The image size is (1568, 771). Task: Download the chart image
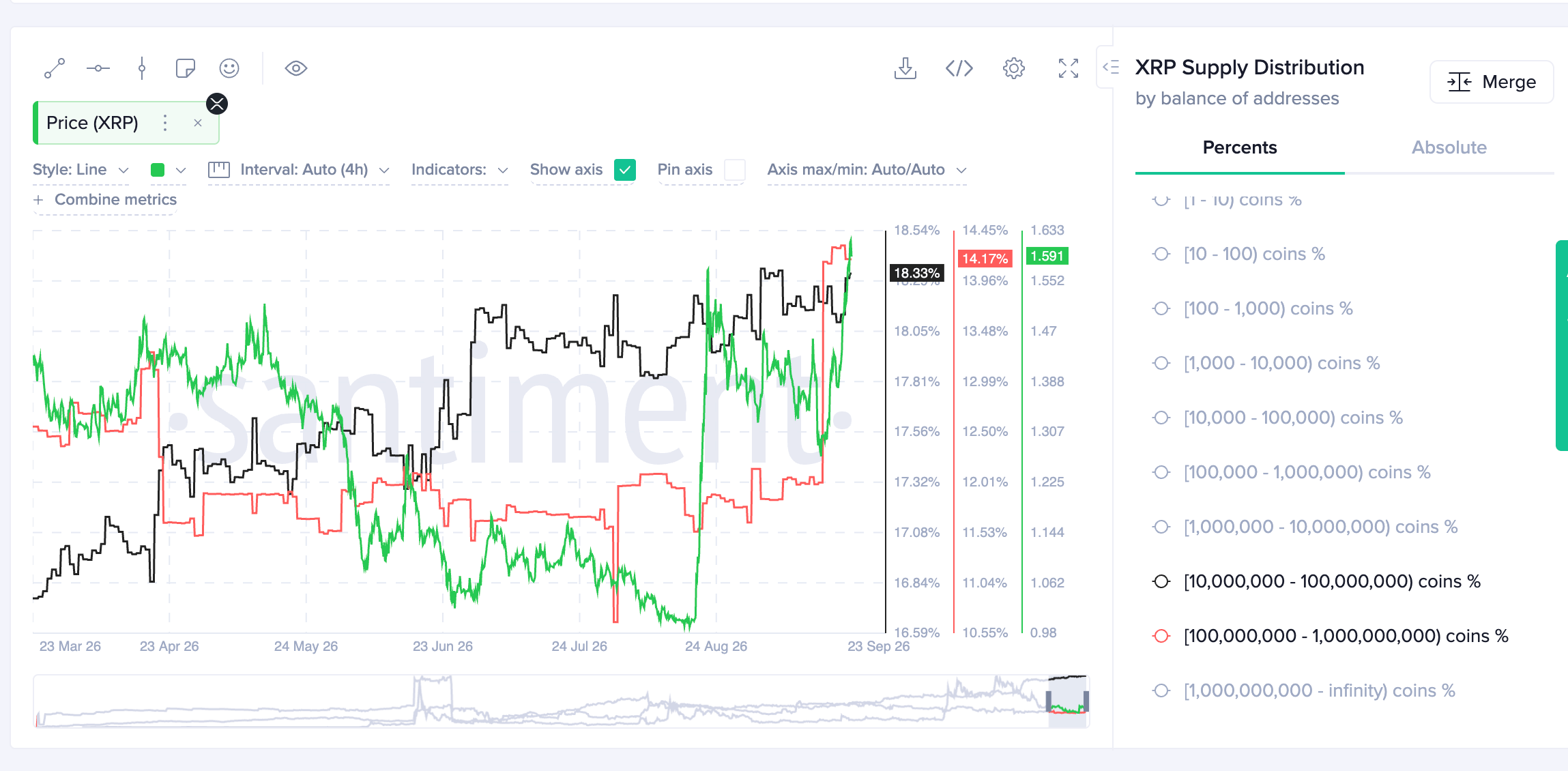pyautogui.click(x=905, y=68)
